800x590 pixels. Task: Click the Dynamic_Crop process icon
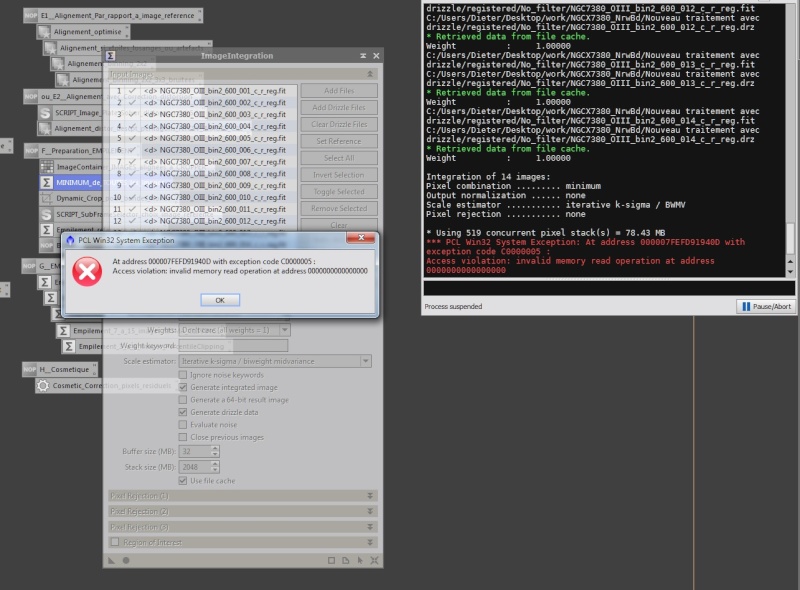tap(46, 198)
